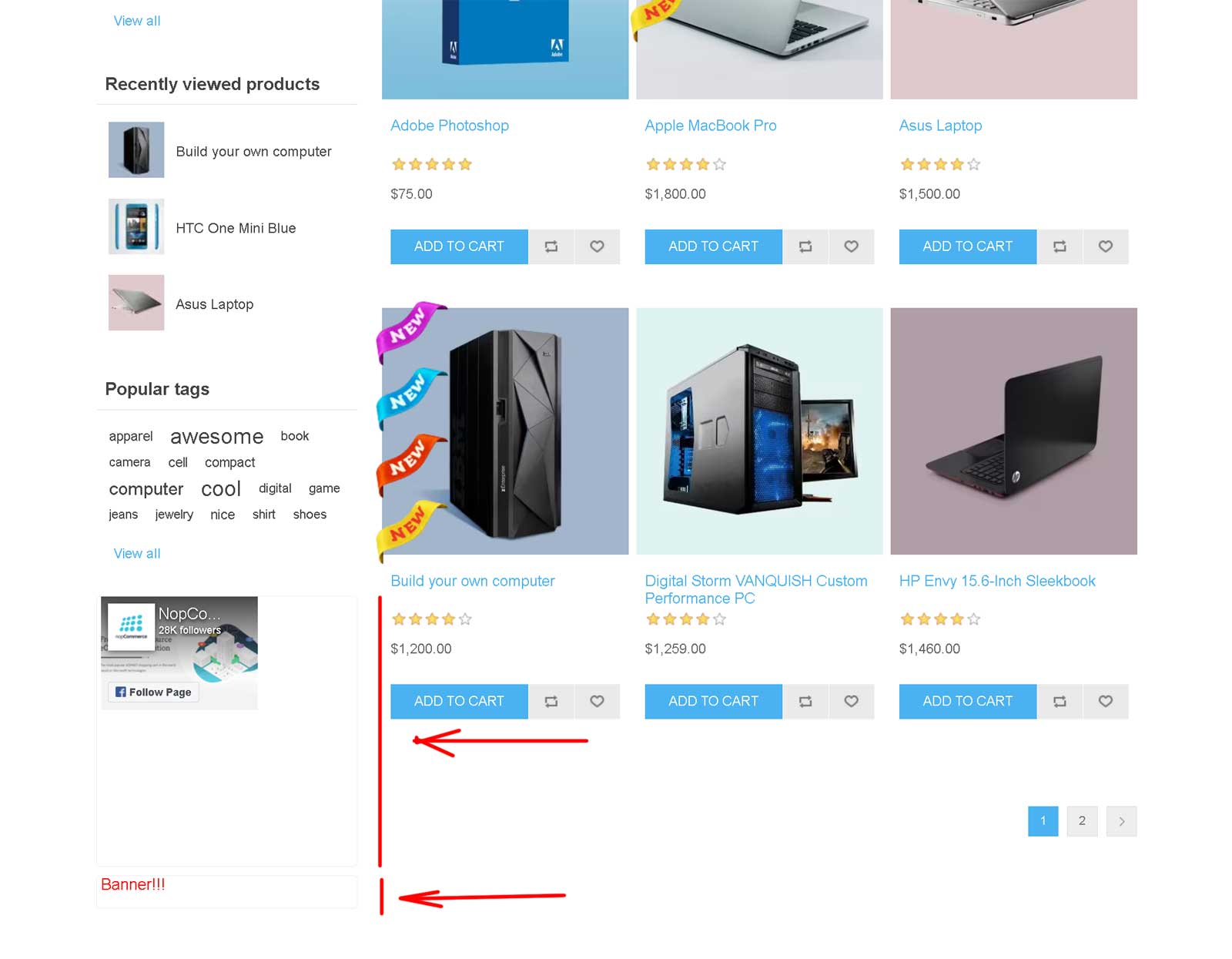Add Asus Laptop to wishlist heart icon

[1105, 246]
